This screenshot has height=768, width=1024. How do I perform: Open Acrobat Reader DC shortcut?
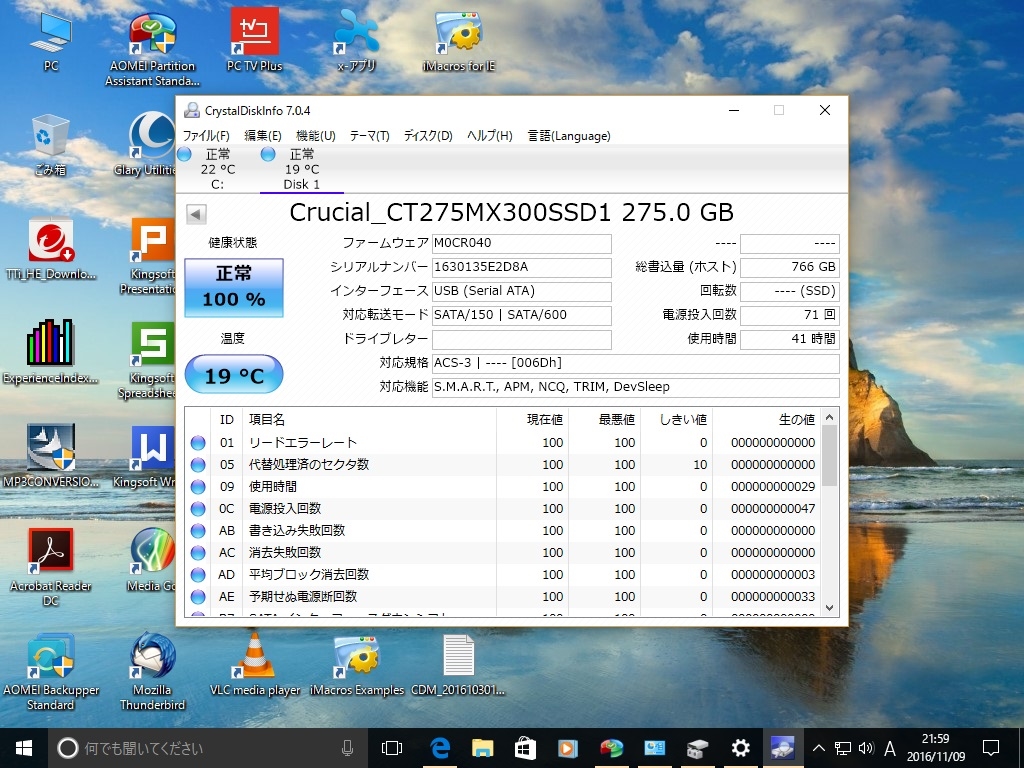click(x=50, y=567)
